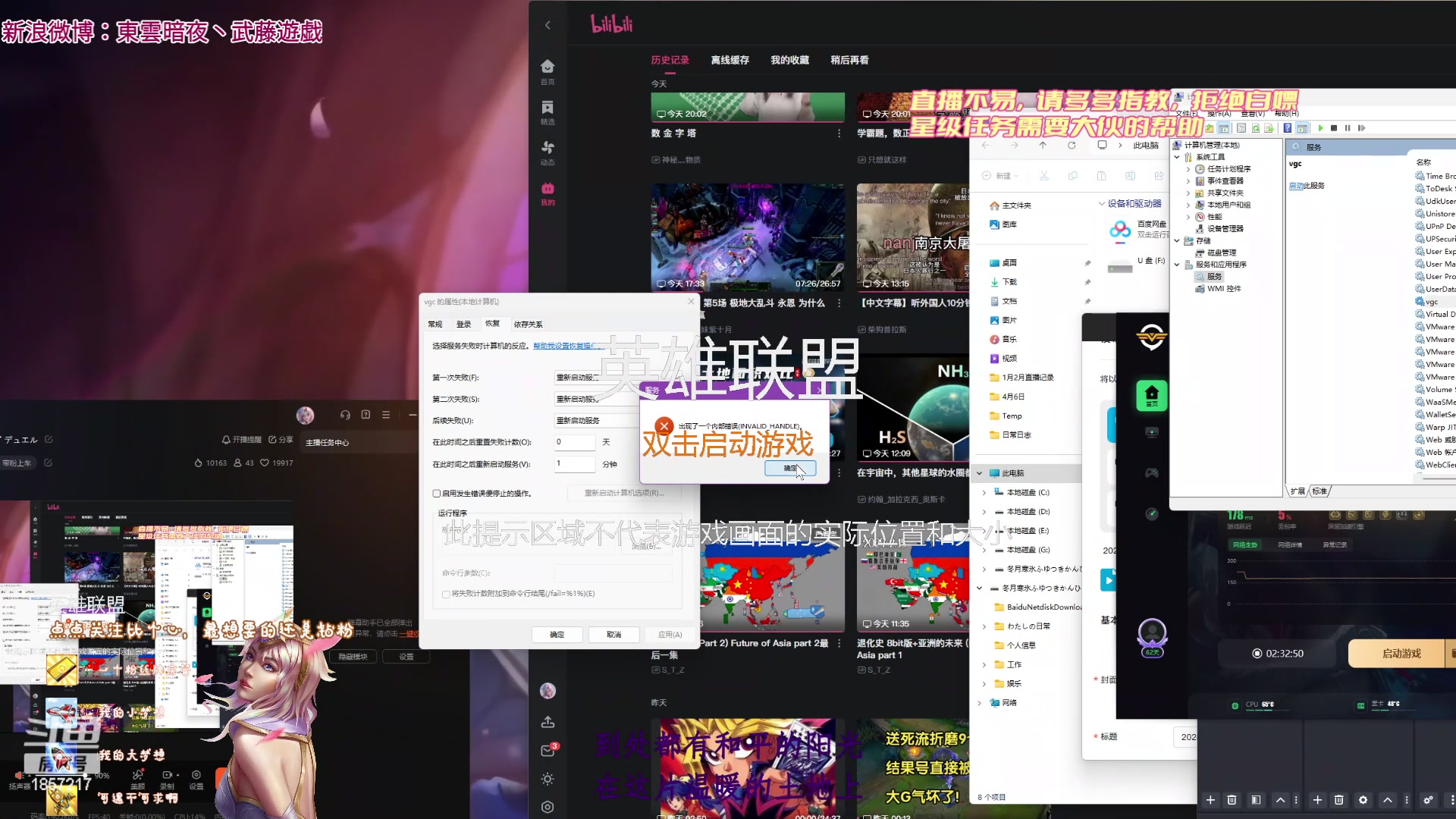Expand 网络 node in Explorer tree
This screenshot has height=819, width=1456.
[979, 703]
